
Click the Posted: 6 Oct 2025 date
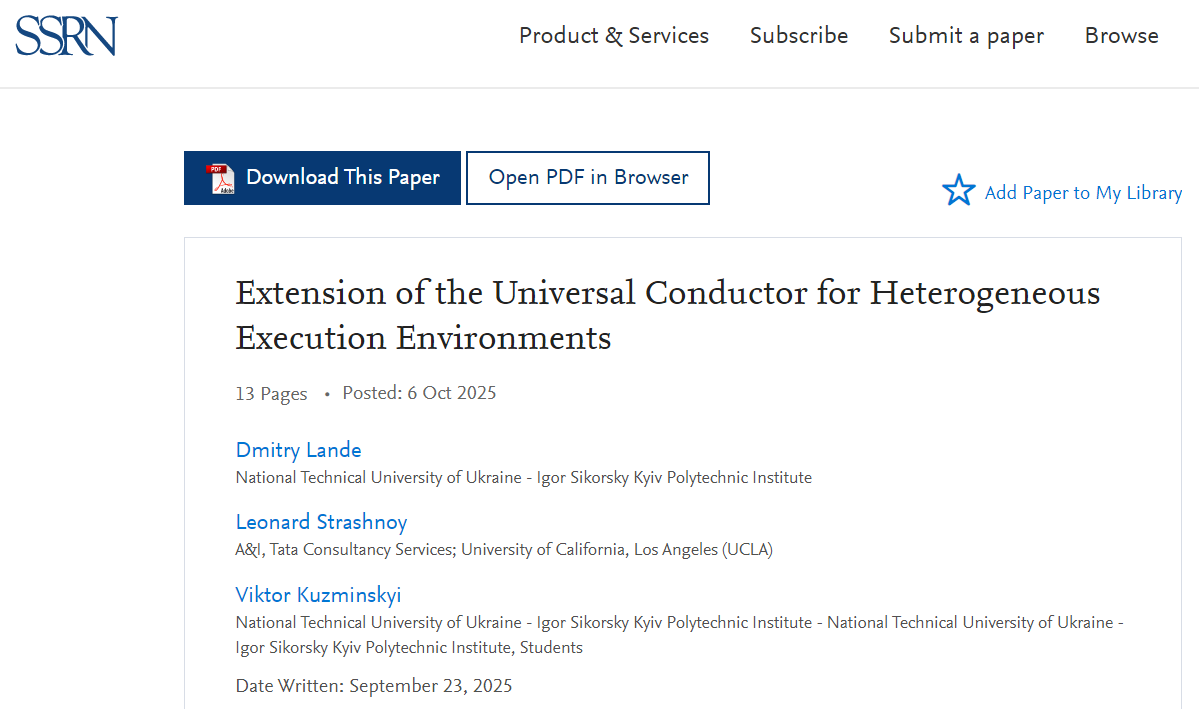pos(419,393)
